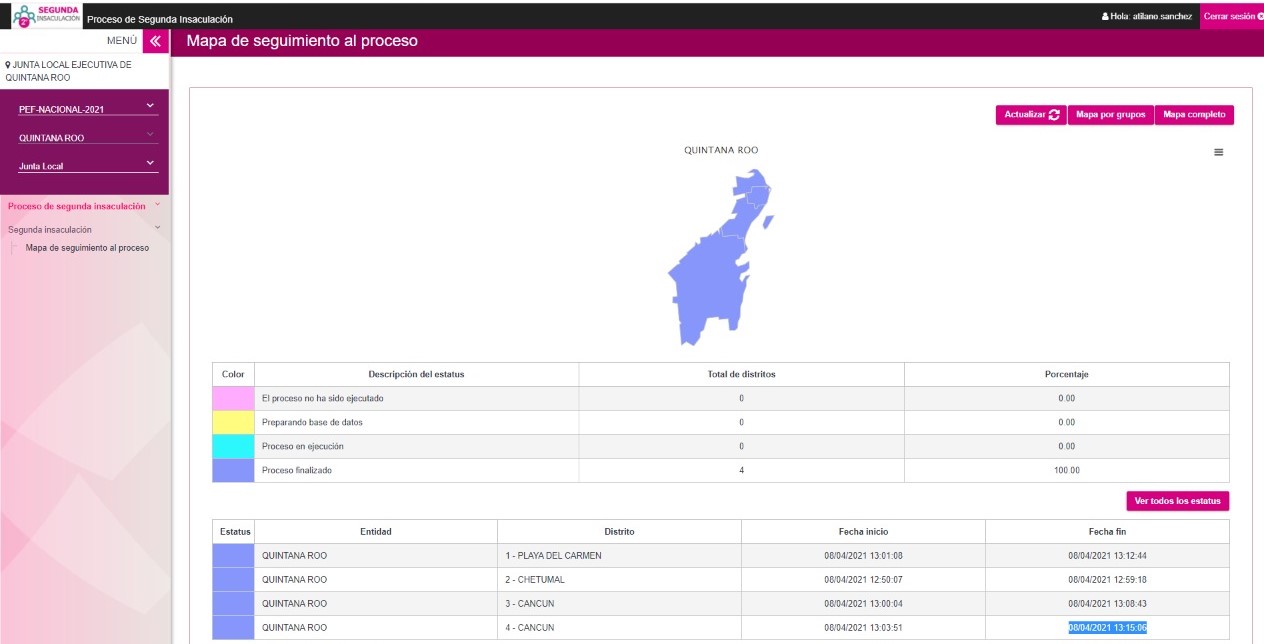Click the Actualizar refresh button

(x=1031, y=115)
